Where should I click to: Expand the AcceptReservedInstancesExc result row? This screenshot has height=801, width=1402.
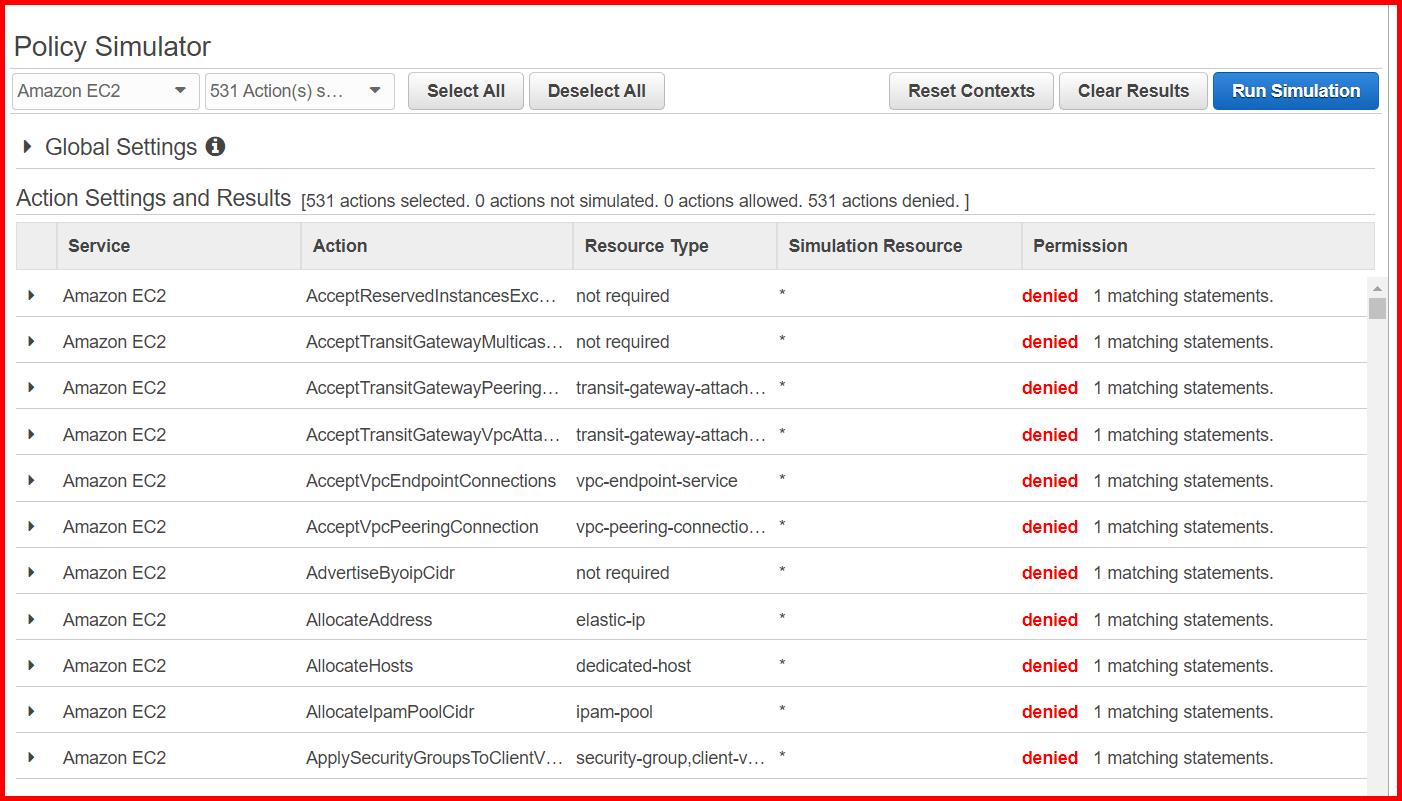[x=30, y=295]
